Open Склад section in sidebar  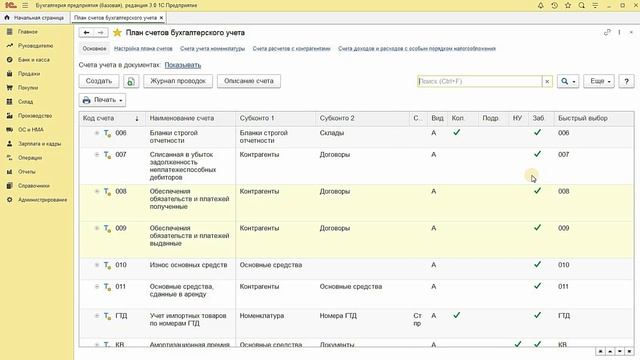(x=25, y=102)
